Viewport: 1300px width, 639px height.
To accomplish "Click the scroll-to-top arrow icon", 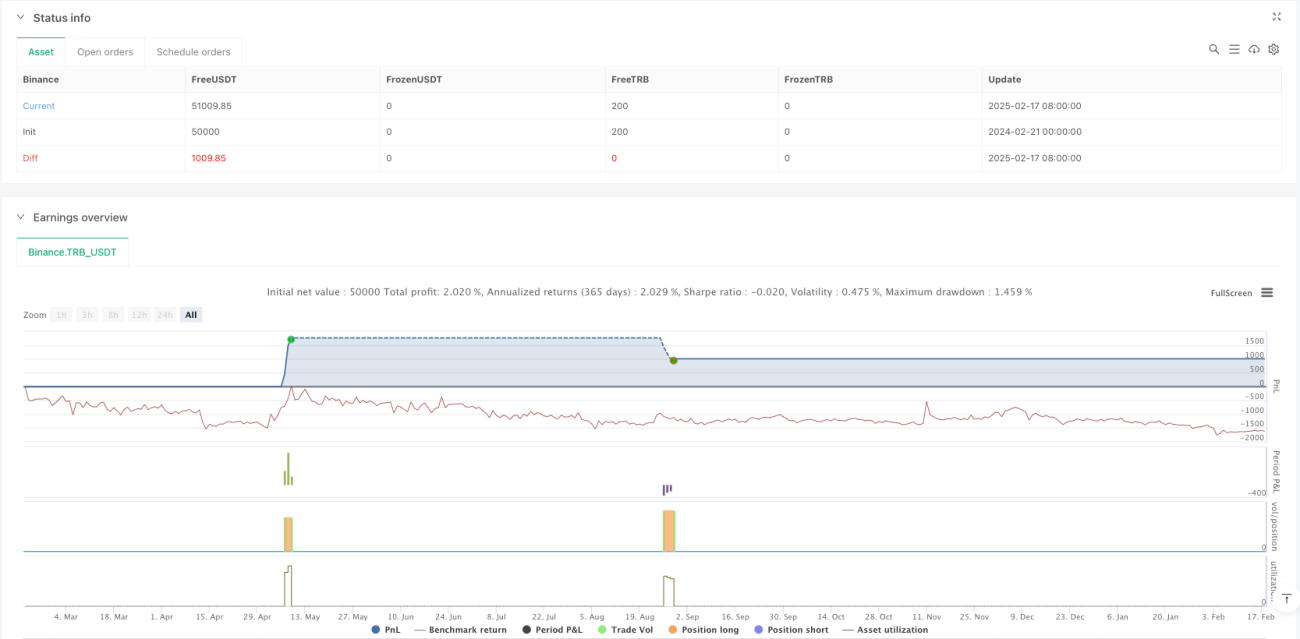I will tap(1286, 598).
